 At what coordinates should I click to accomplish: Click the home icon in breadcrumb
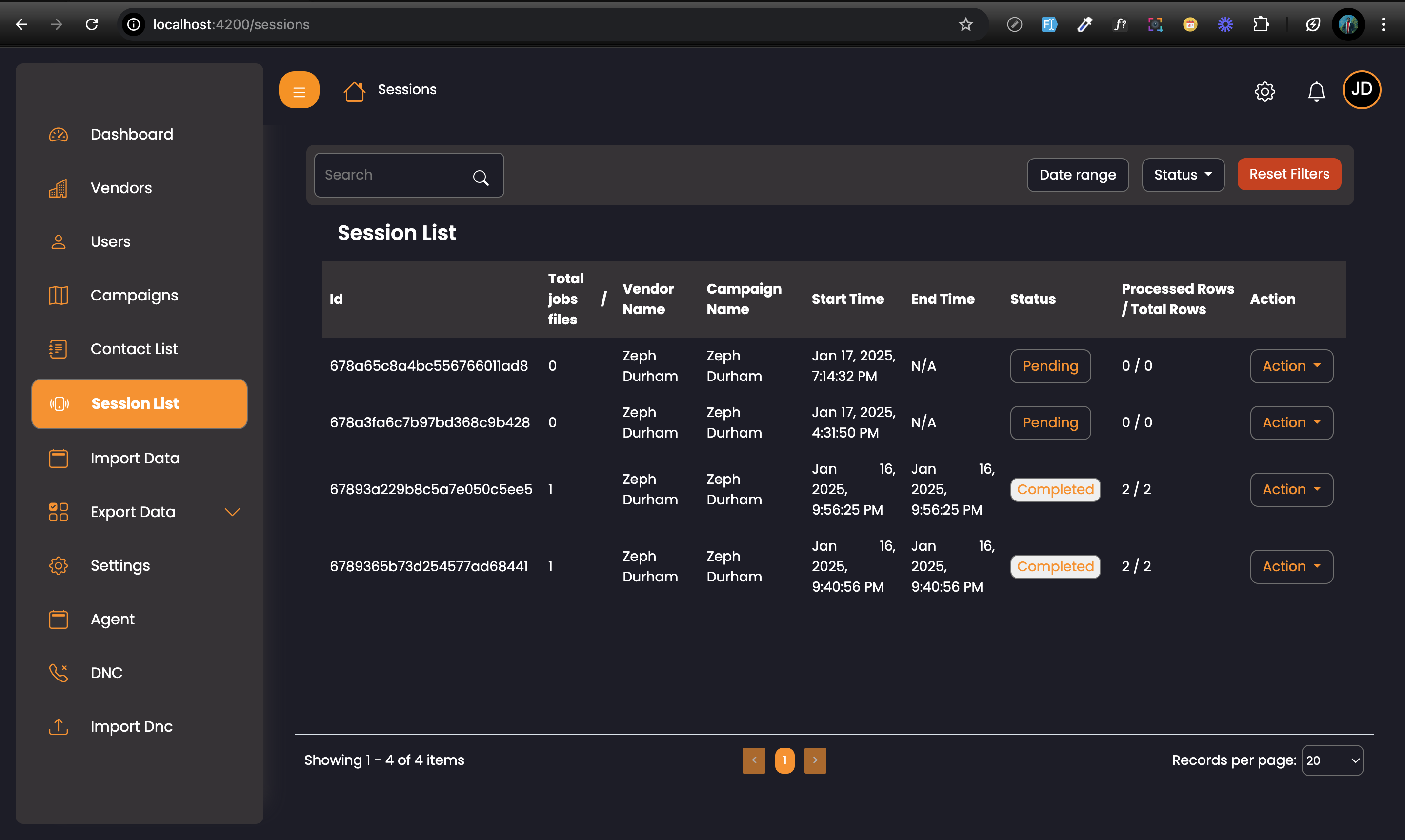point(354,91)
